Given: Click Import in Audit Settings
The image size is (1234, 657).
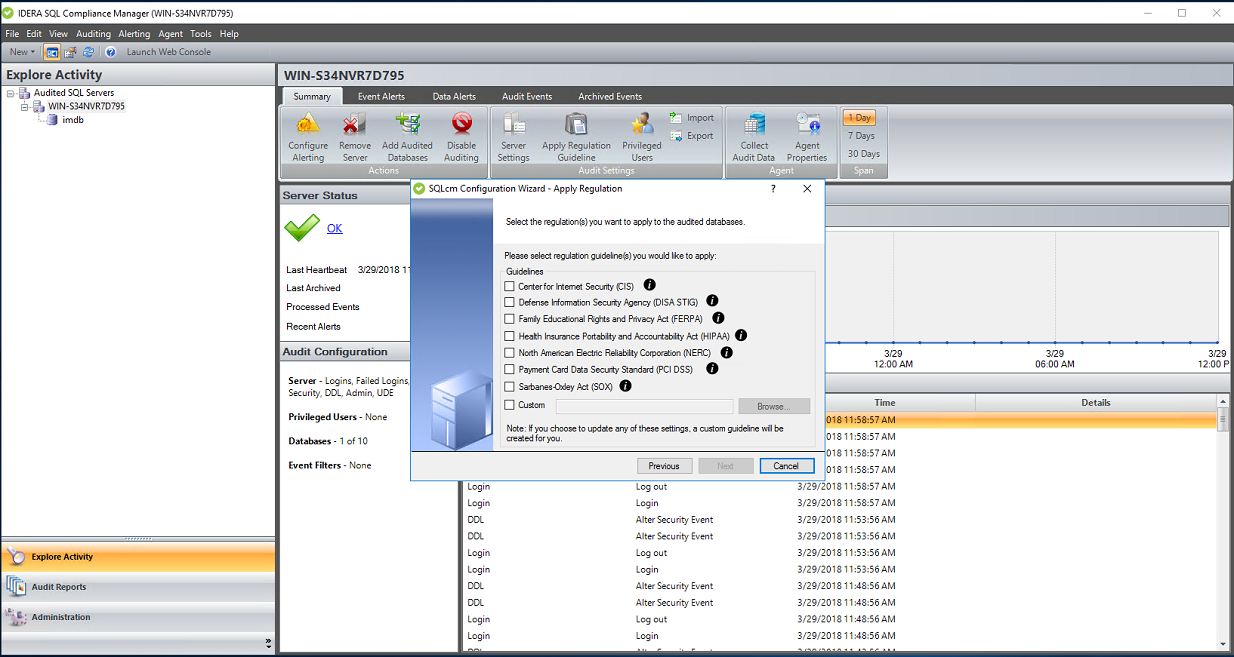Looking at the screenshot, I should 692,118.
